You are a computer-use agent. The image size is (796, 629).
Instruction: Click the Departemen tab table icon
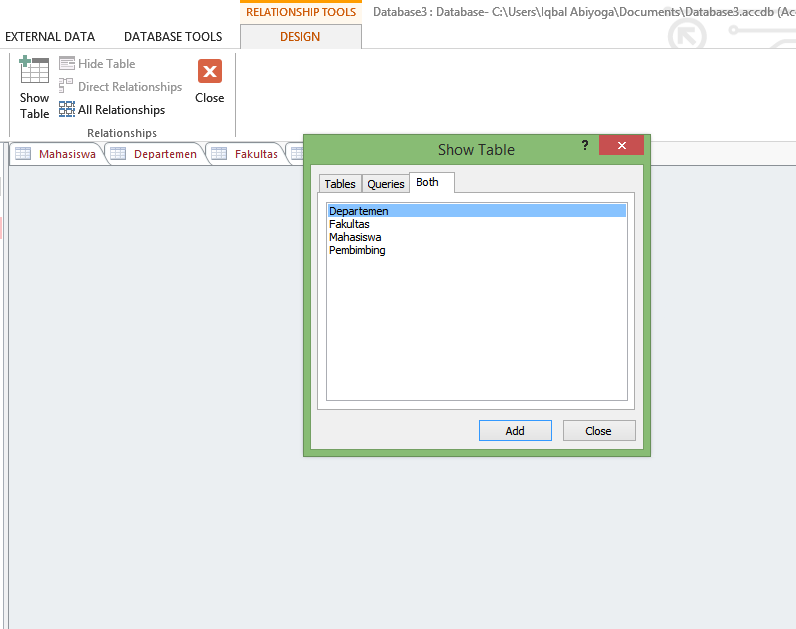click(118, 153)
